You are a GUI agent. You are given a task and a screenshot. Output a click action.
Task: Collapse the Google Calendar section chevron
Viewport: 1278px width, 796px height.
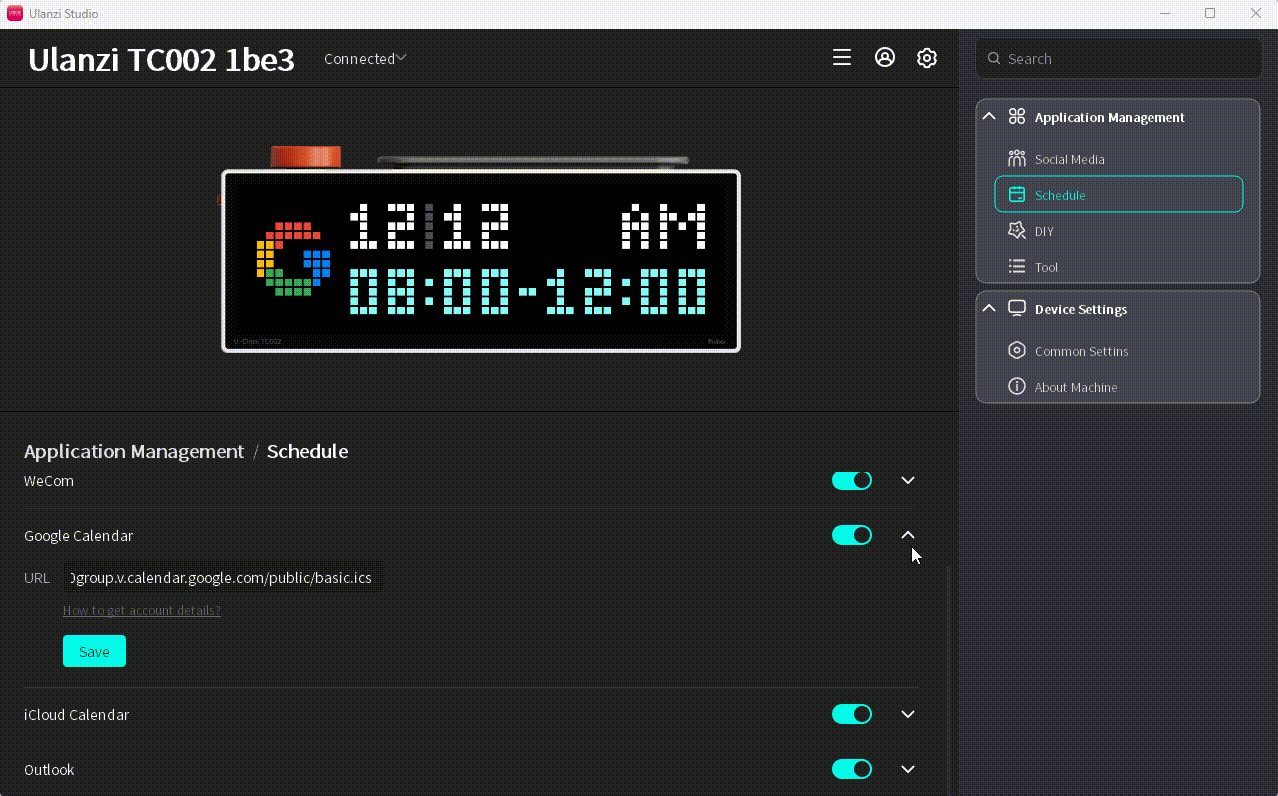pyautogui.click(x=908, y=535)
